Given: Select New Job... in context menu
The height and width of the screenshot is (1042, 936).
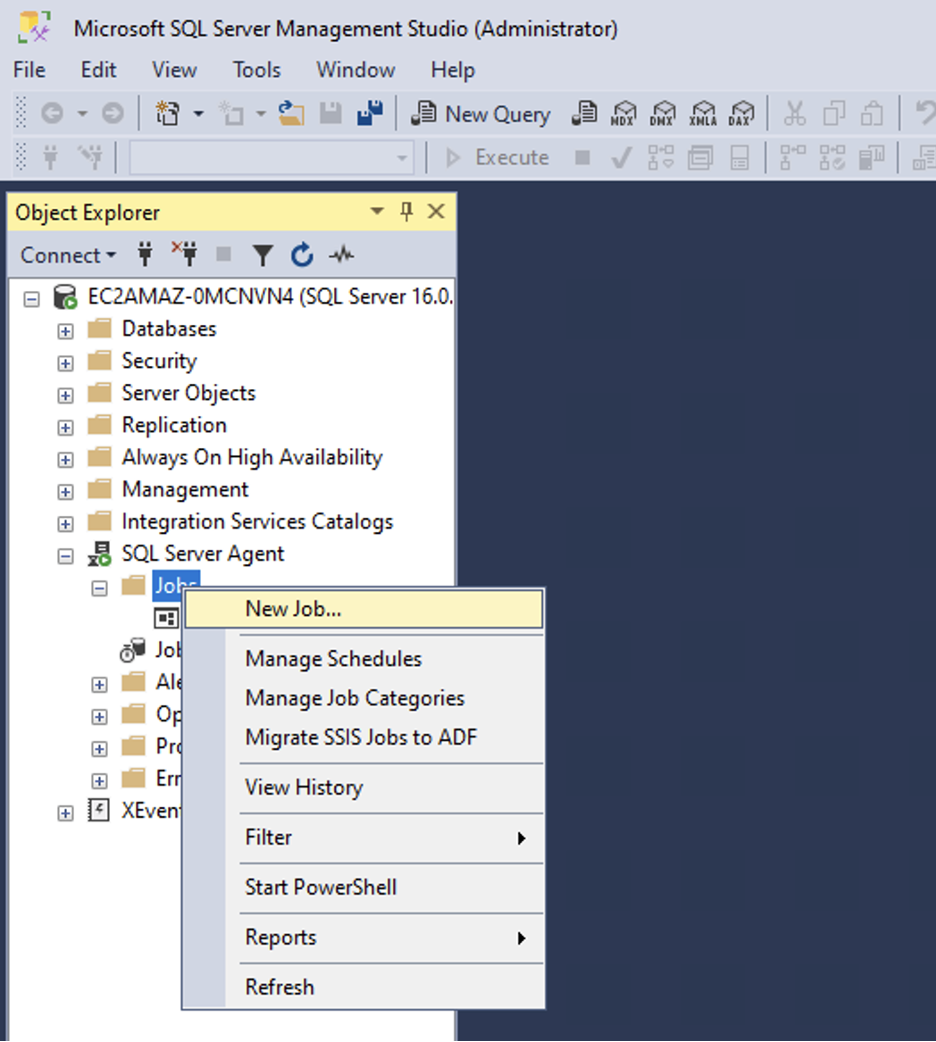Looking at the screenshot, I should pos(364,609).
